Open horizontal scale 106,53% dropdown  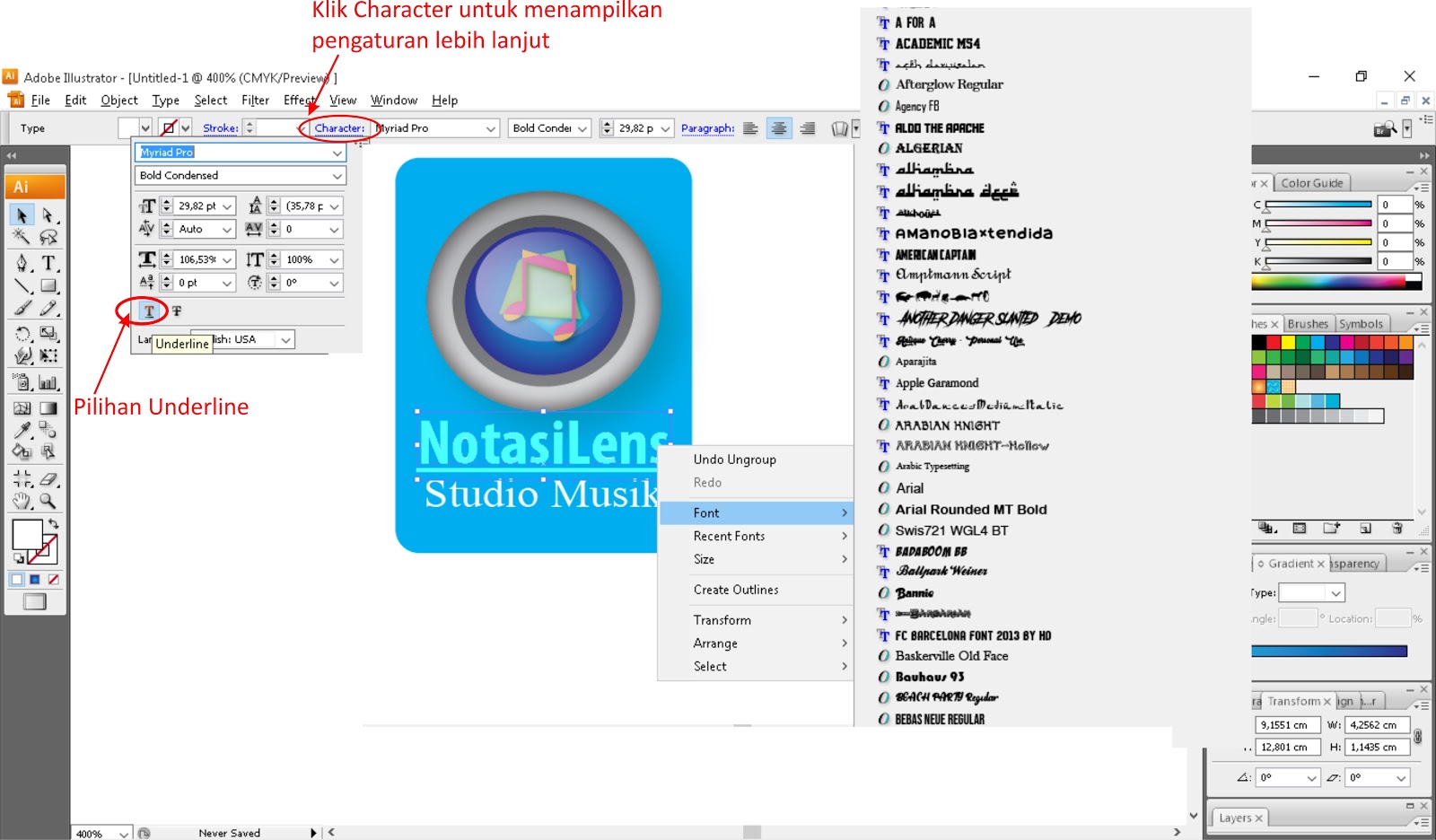227,260
